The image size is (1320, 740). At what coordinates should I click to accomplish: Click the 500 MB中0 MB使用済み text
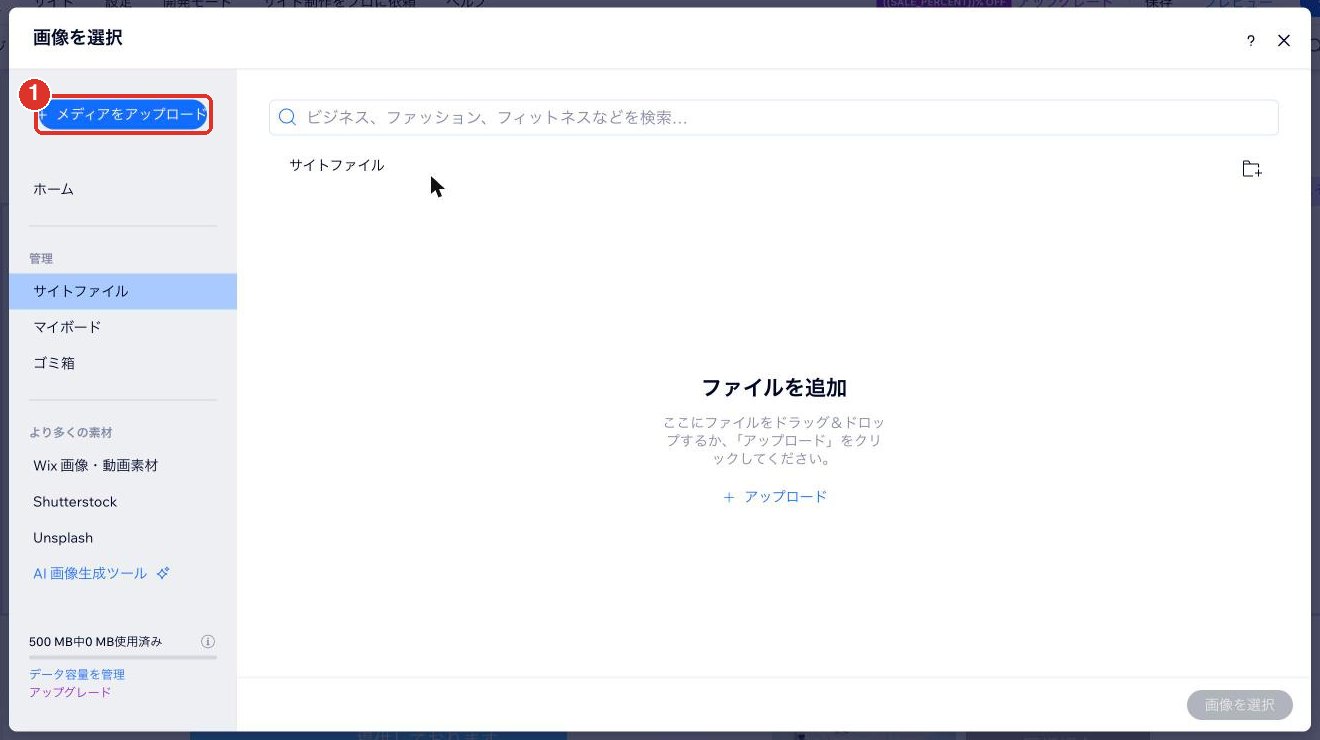[96, 641]
